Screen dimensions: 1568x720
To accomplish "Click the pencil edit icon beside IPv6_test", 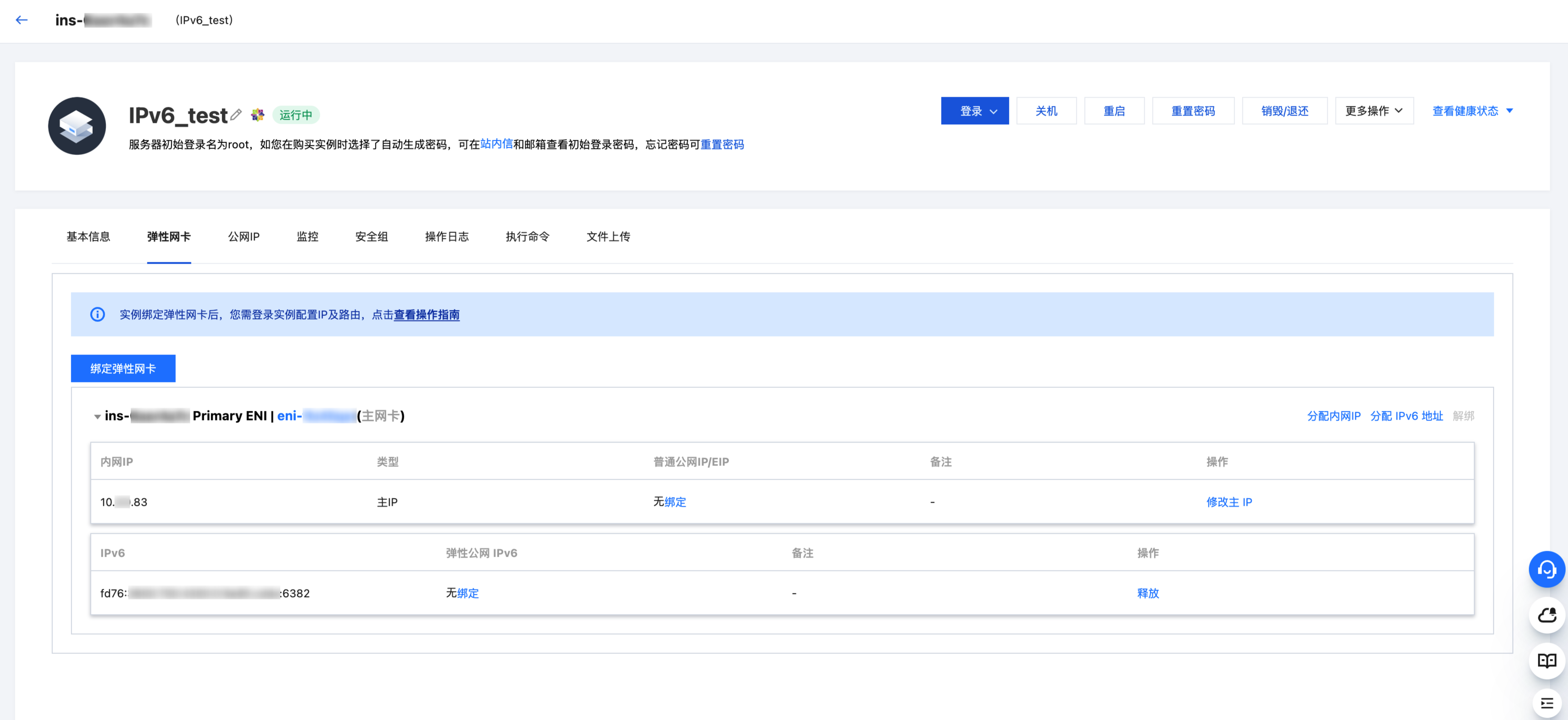I will point(236,114).
